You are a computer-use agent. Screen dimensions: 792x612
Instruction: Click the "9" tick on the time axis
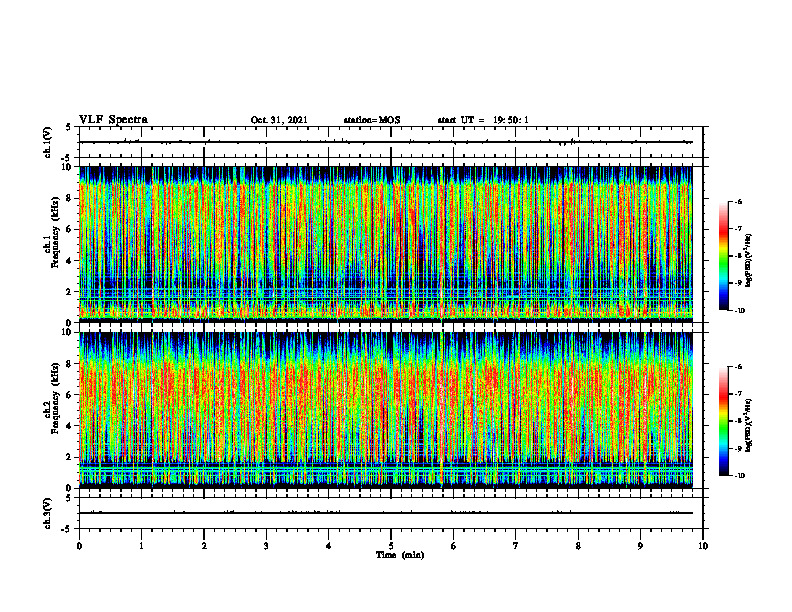coord(640,546)
